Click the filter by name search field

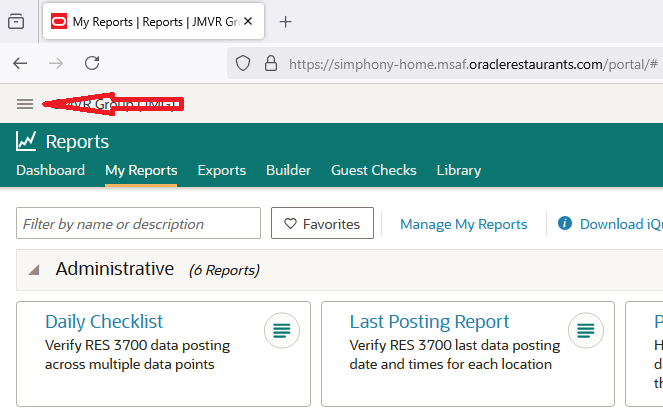(138, 224)
